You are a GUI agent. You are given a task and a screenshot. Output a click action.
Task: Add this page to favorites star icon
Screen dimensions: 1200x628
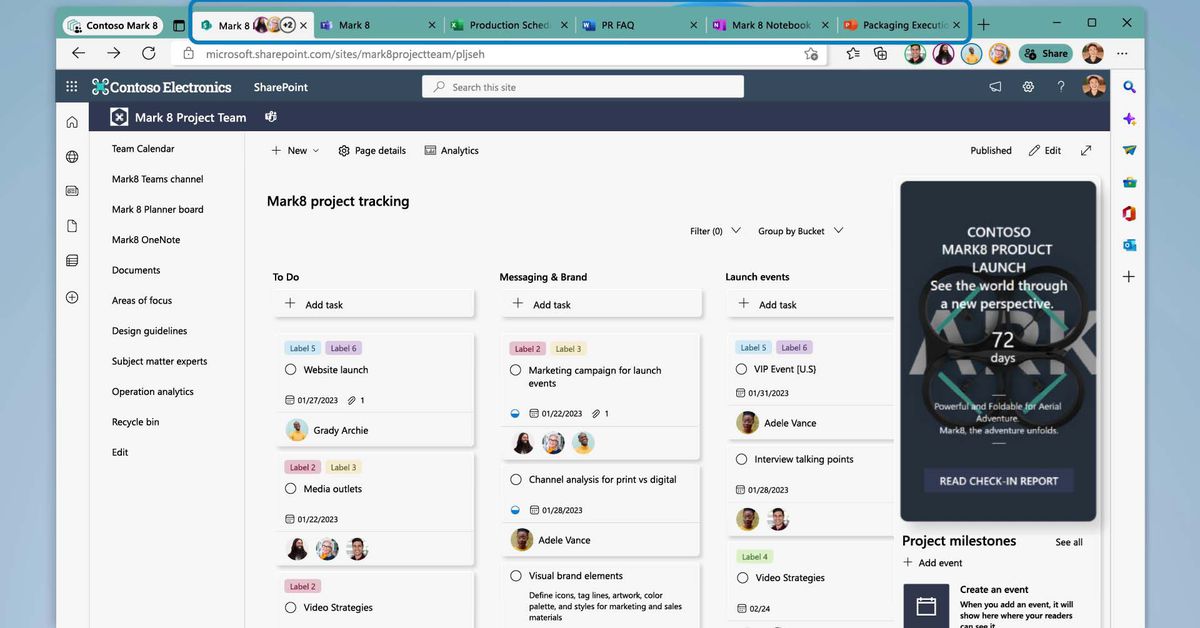811,54
